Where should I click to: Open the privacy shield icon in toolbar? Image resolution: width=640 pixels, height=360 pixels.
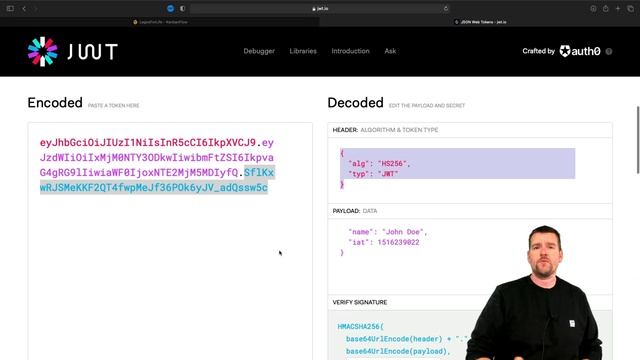coord(182,8)
